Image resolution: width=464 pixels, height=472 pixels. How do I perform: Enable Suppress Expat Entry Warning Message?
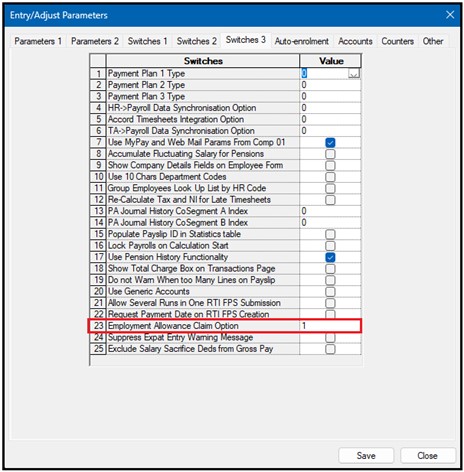coord(330,338)
